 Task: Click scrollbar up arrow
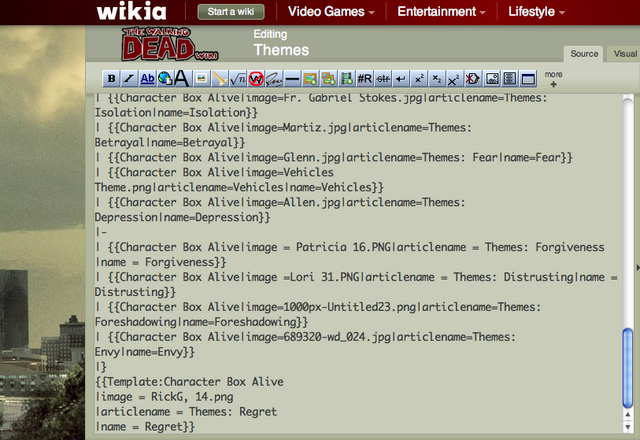click(x=628, y=415)
